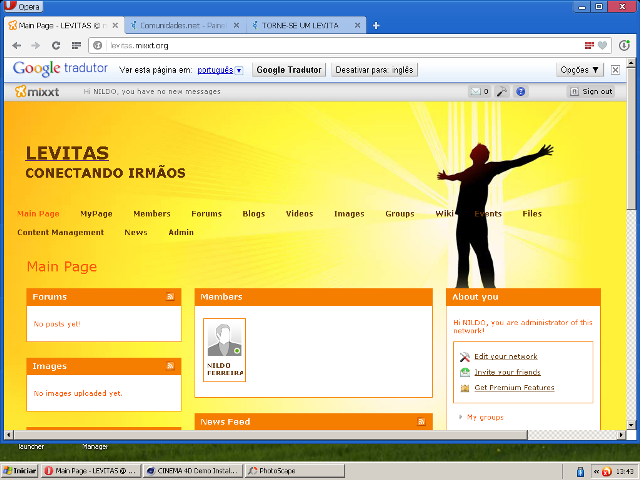Click Edit your network link

506,357
